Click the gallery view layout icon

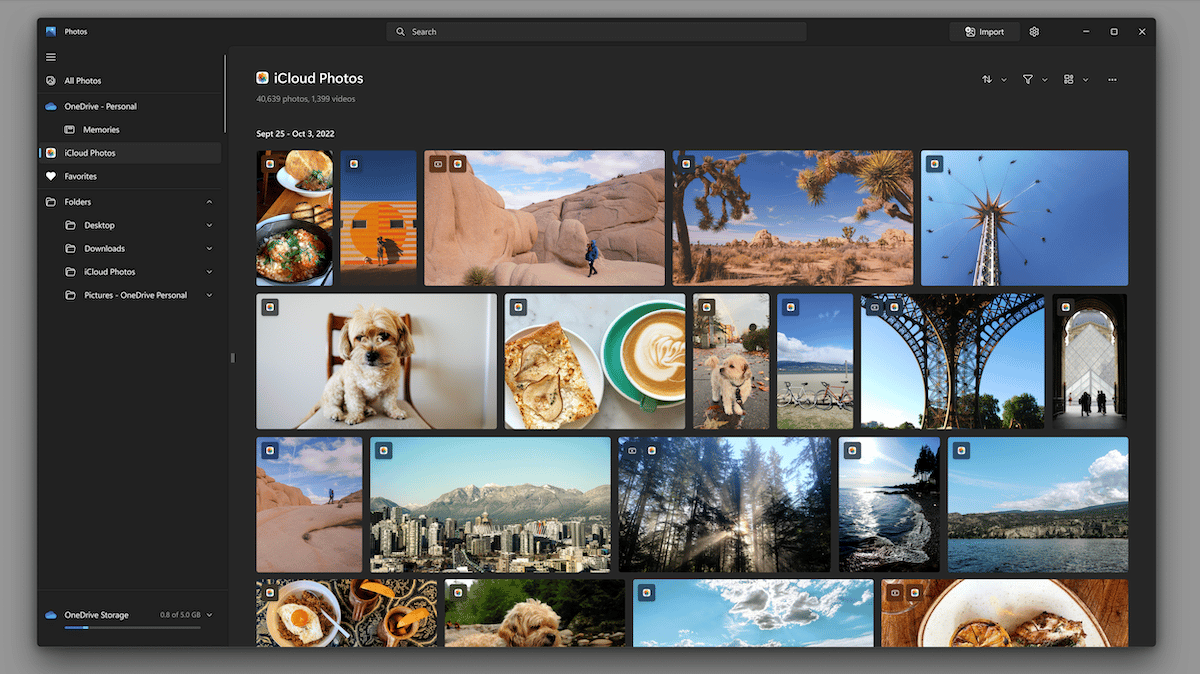click(x=1068, y=80)
